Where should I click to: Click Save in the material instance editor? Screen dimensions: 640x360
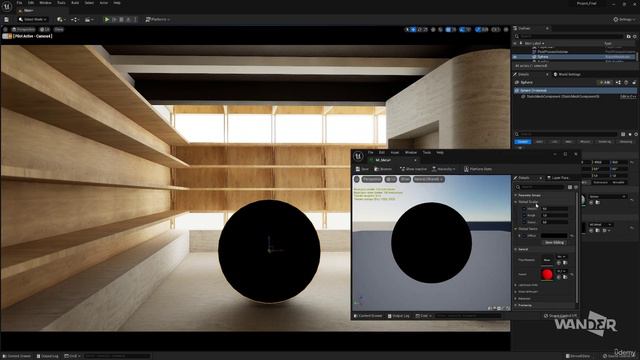click(362, 169)
